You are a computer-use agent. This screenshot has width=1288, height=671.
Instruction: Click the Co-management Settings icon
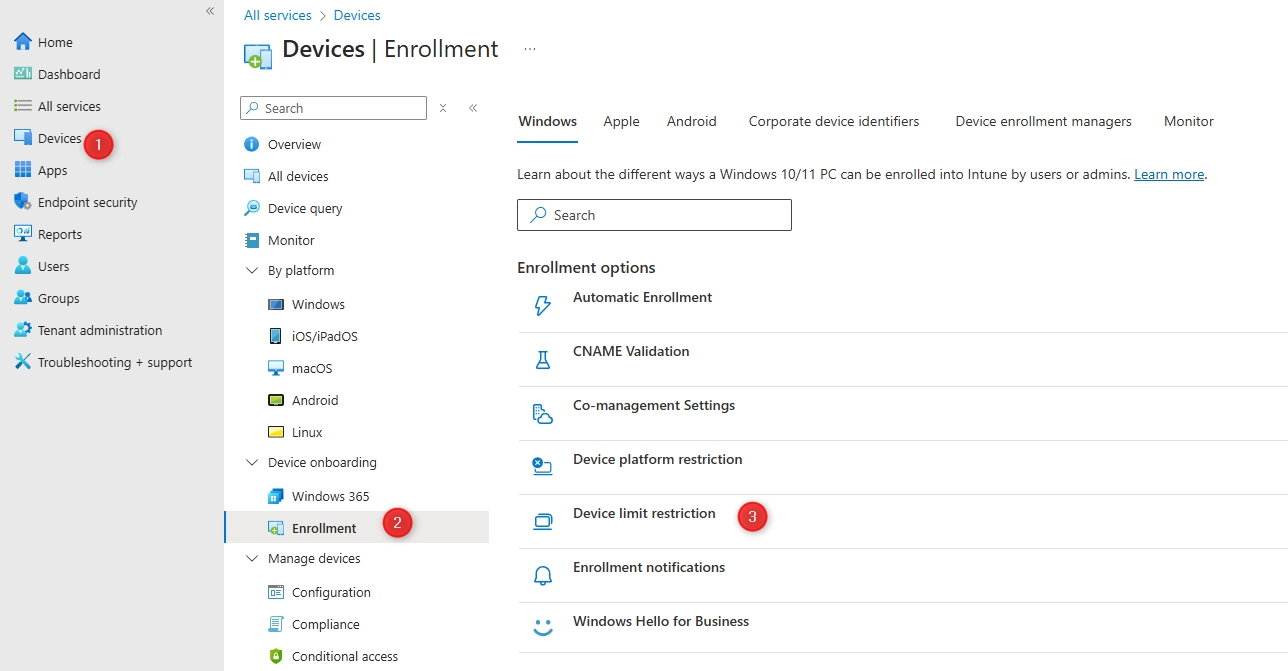click(543, 414)
